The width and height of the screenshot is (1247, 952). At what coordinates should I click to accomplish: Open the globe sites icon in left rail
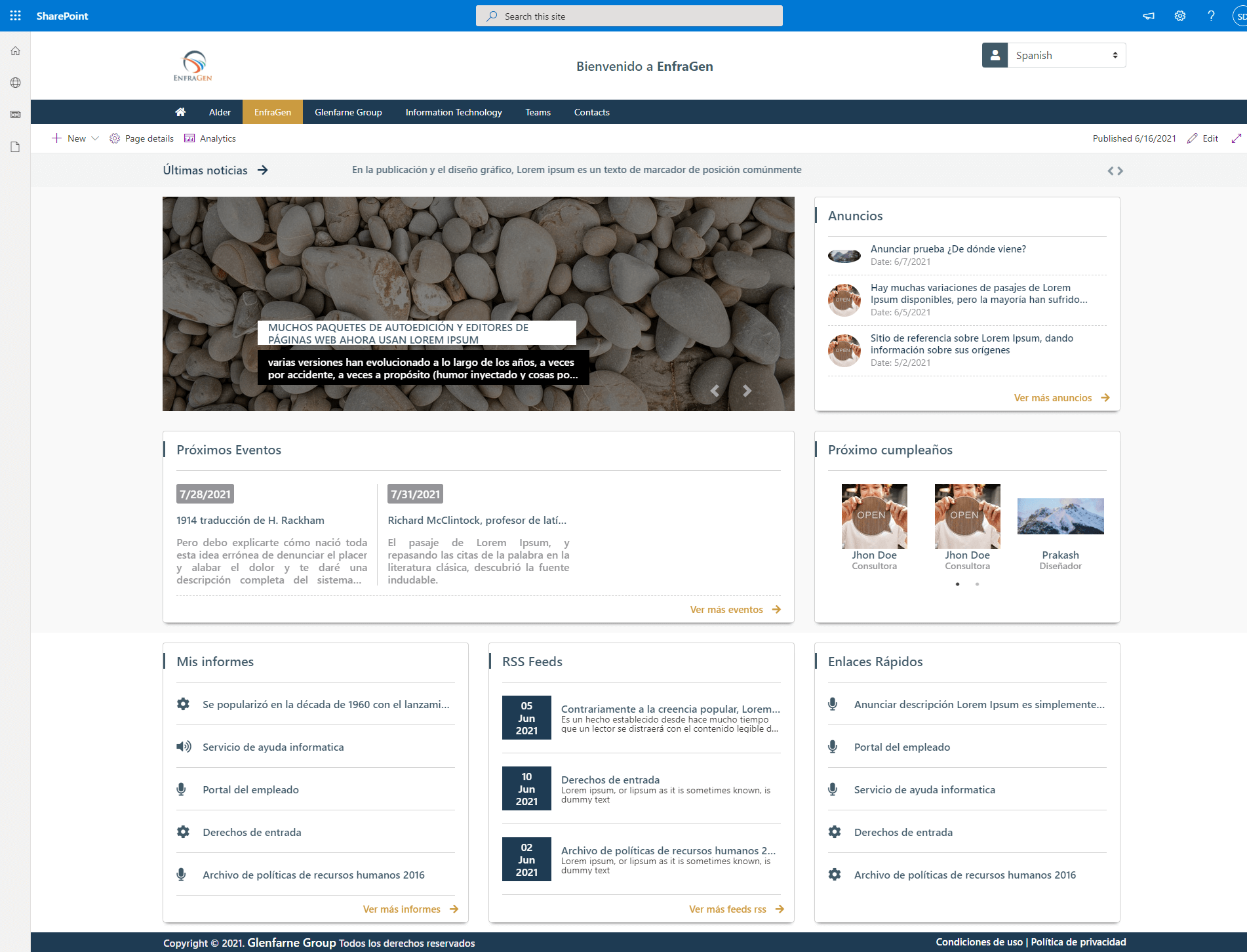click(x=15, y=83)
